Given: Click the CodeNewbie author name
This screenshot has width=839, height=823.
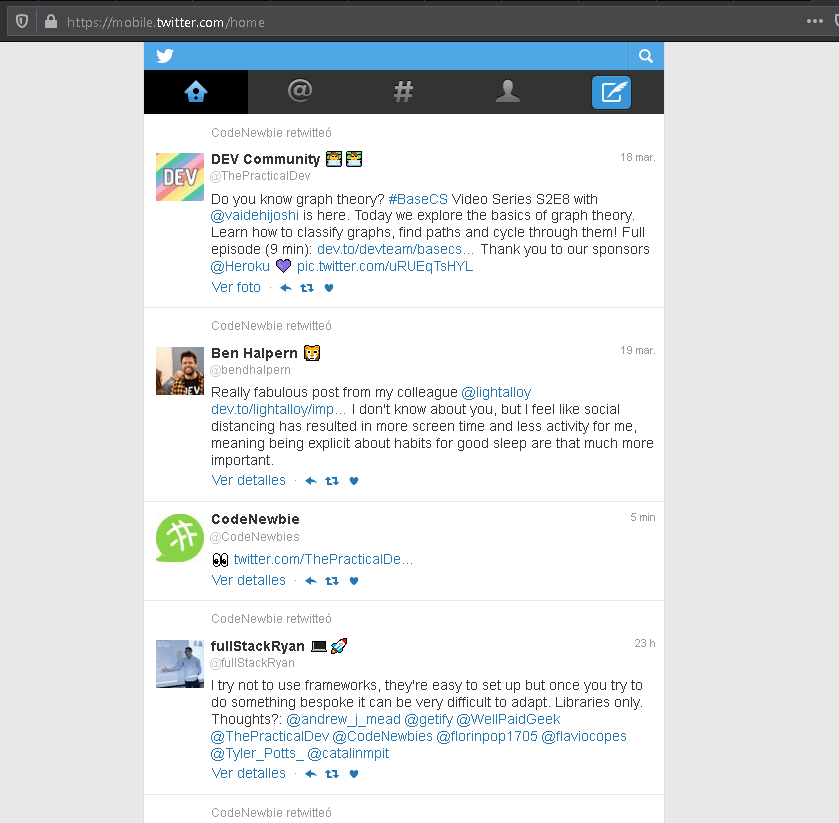Looking at the screenshot, I should [255, 520].
